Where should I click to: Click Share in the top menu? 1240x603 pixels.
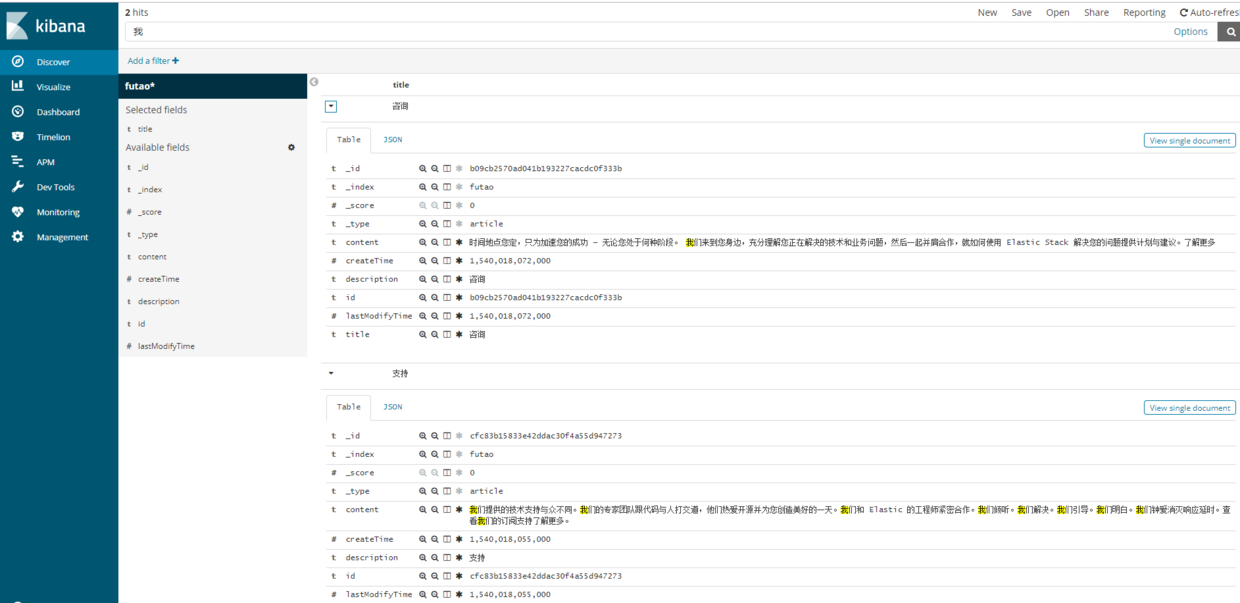point(1096,13)
